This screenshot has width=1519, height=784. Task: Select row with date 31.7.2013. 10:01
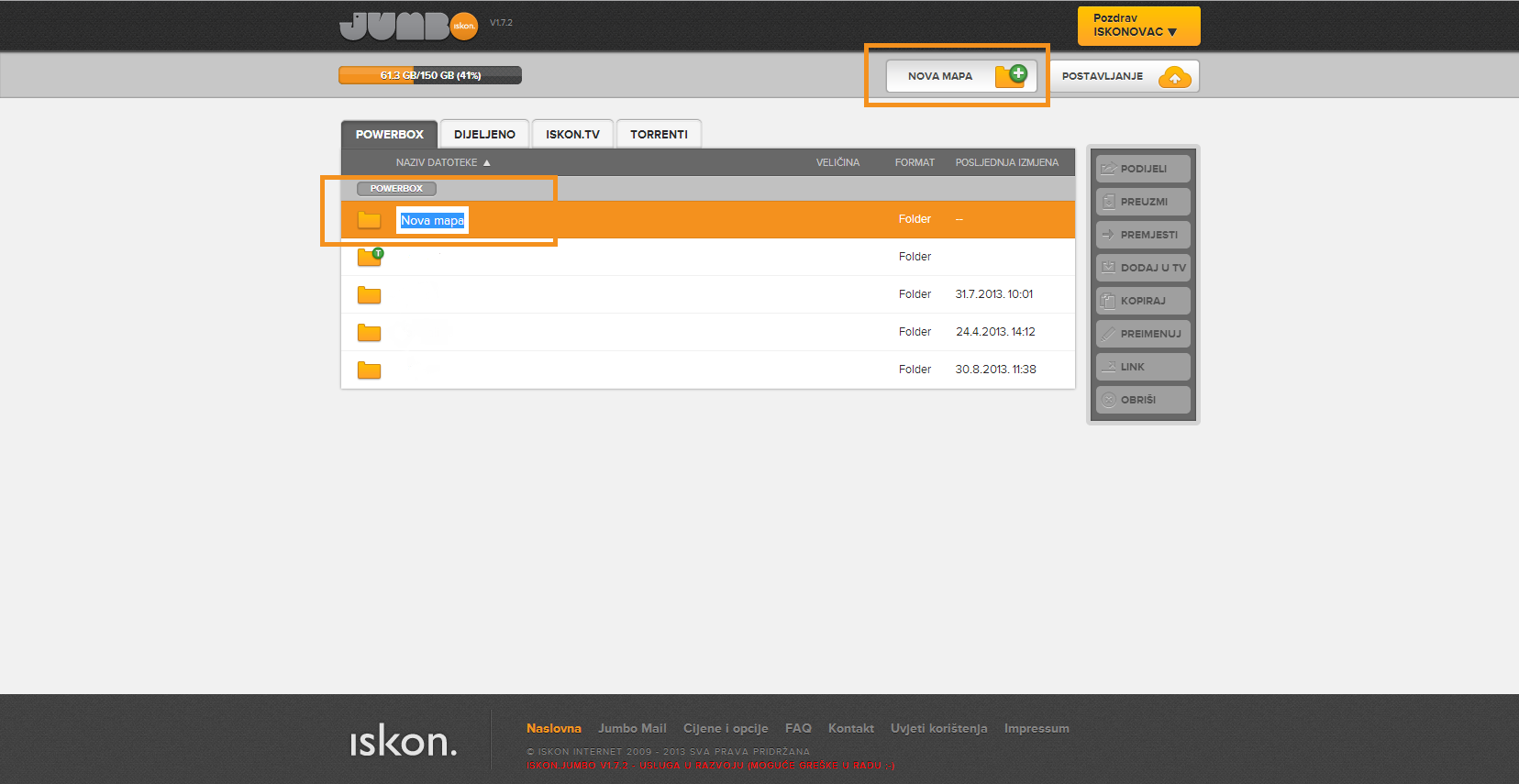708,294
